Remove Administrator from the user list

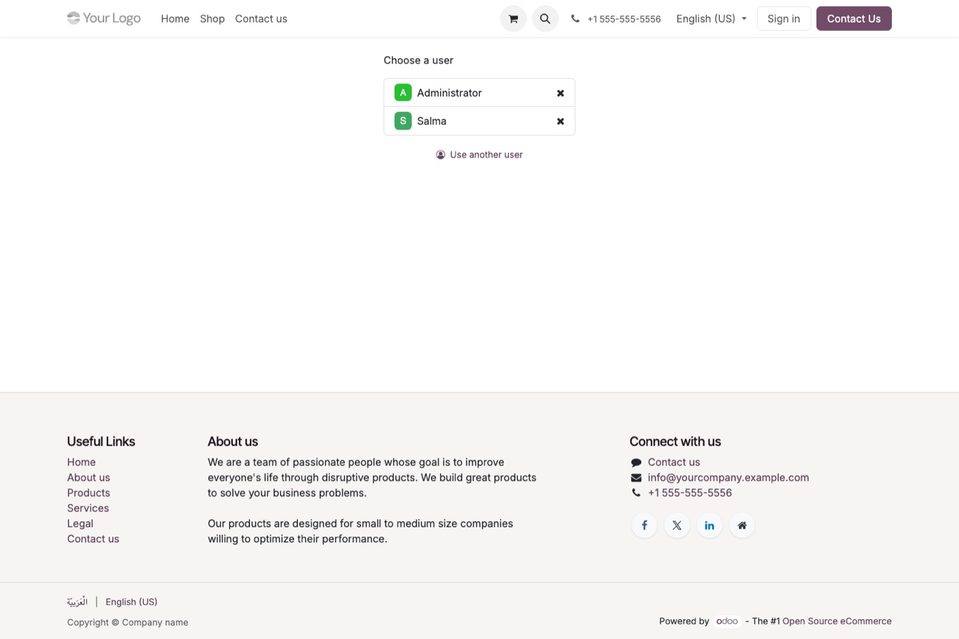pyautogui.click(x=560, y=93)
